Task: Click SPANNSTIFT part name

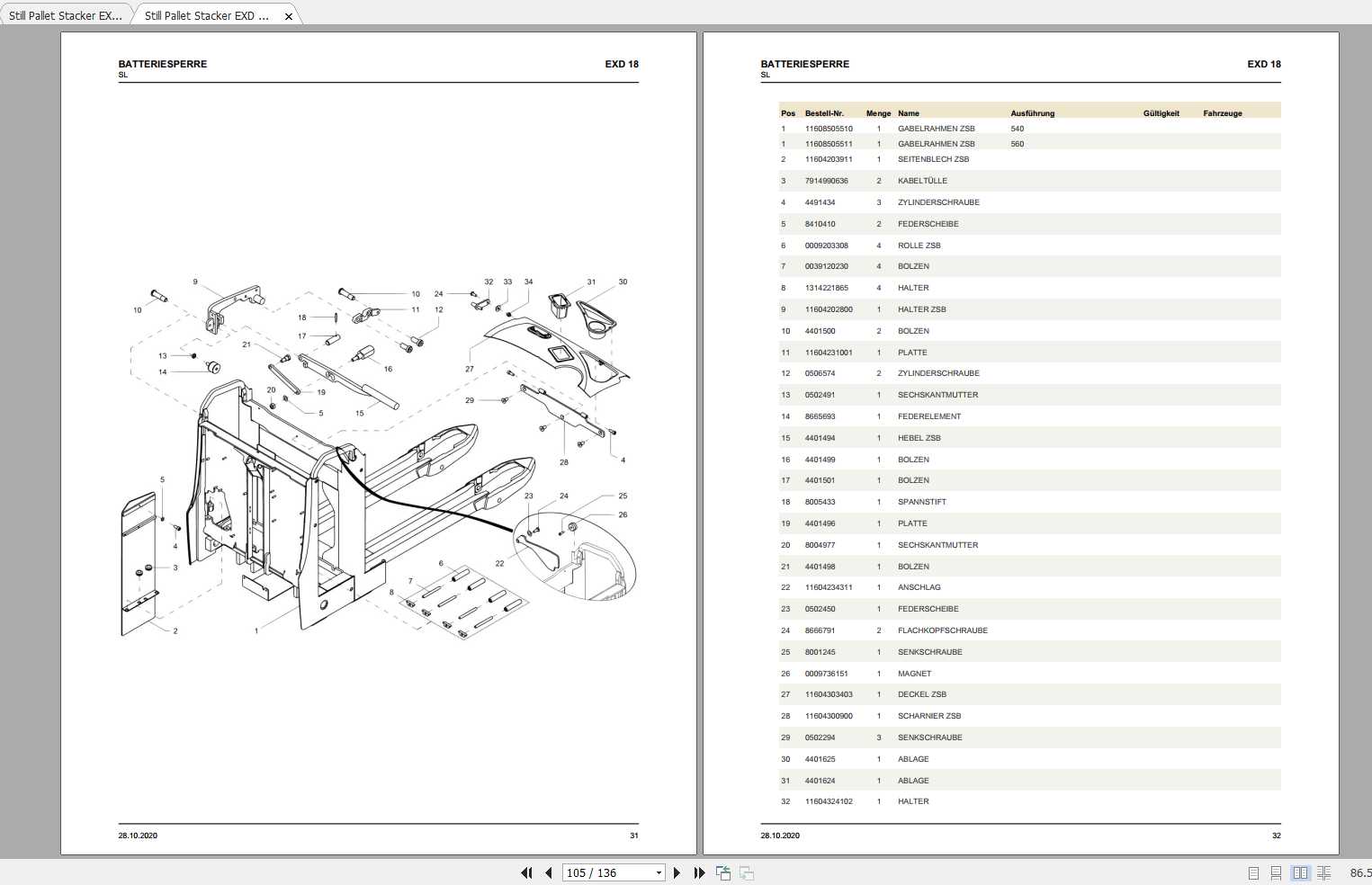Action: (x=921, y=502)
